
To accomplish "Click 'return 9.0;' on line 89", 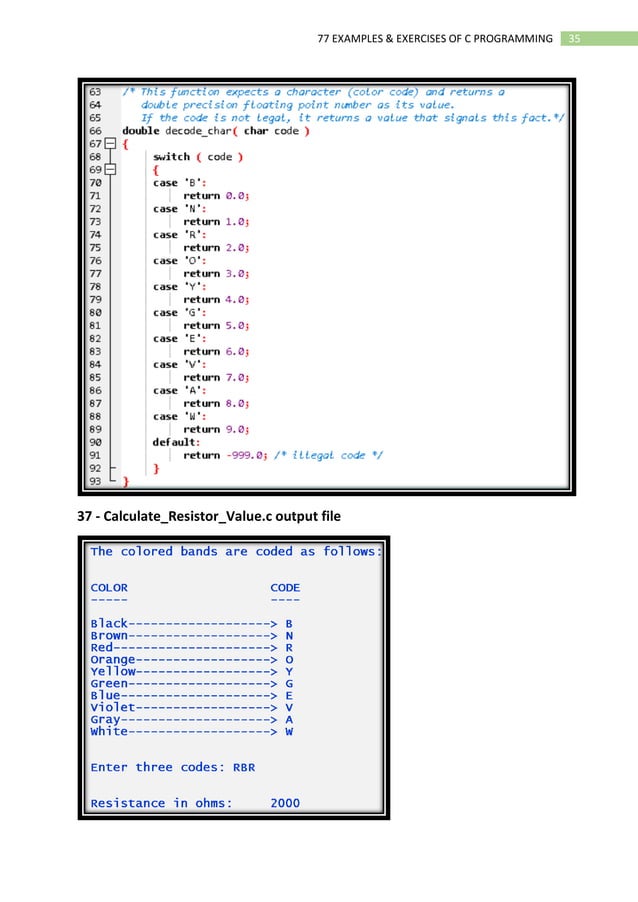I will click(216, 429).
